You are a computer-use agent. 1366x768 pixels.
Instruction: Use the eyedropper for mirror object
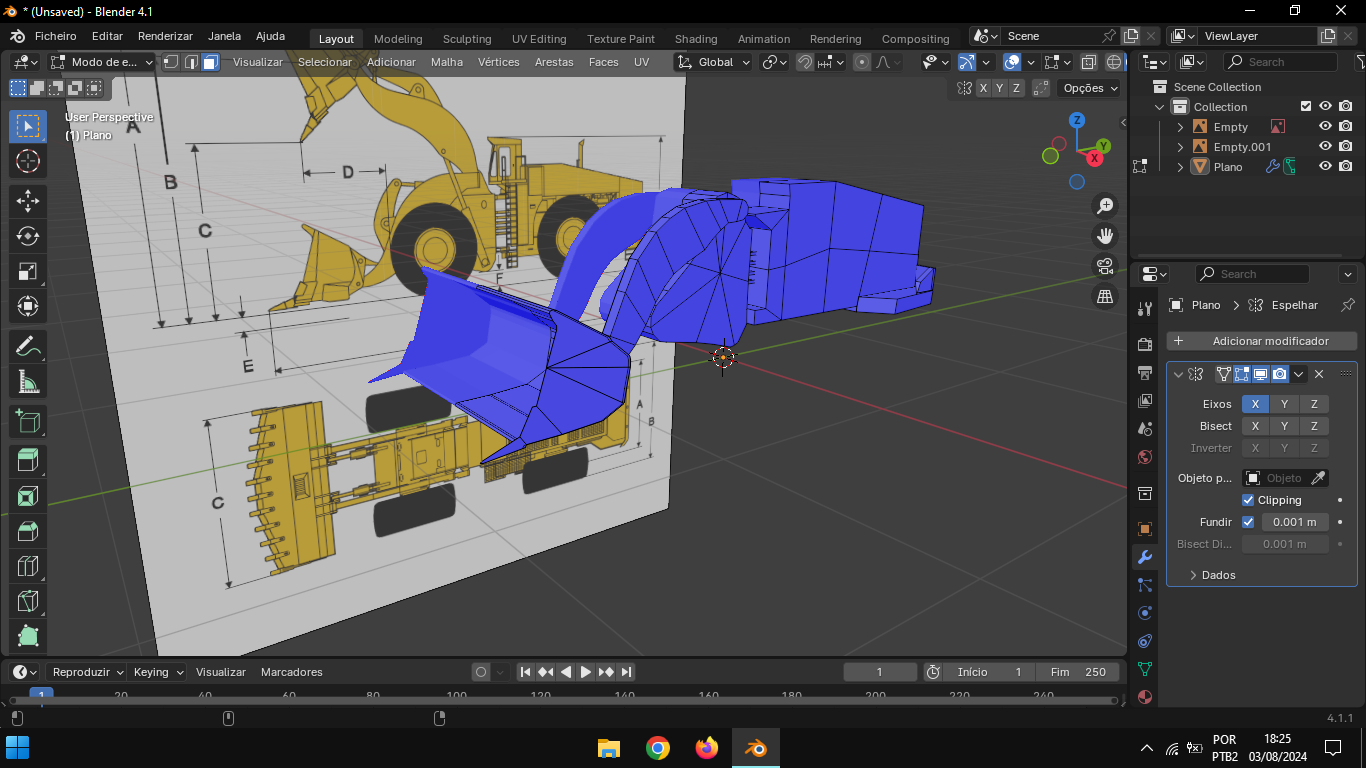coord(1319,478)
